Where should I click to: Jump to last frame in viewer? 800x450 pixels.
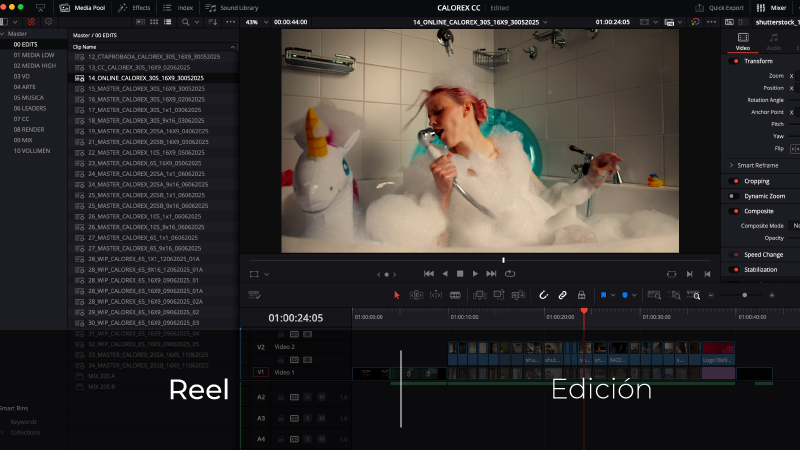coord(491,274)
